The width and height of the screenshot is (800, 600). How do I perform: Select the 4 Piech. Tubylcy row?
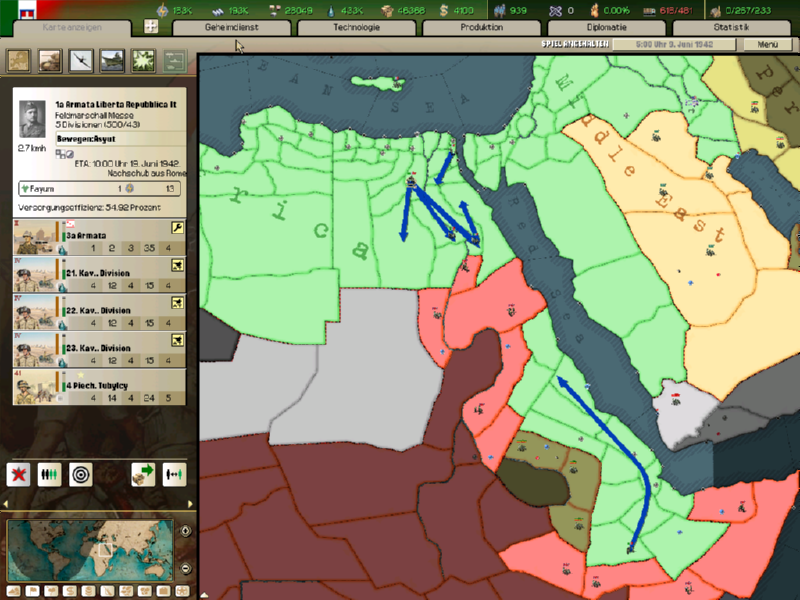pos(99,387)
